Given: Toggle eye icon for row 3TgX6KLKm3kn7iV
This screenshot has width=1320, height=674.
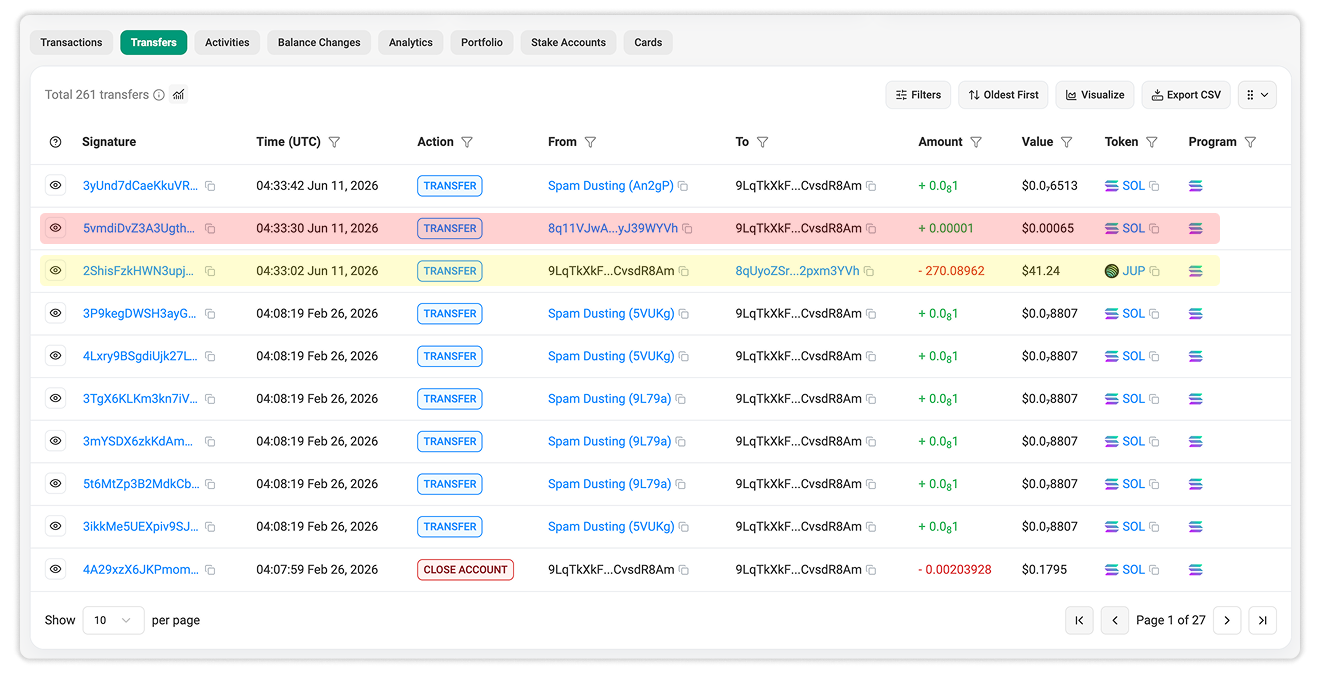Looking at the screenshot, I should 56,399.
